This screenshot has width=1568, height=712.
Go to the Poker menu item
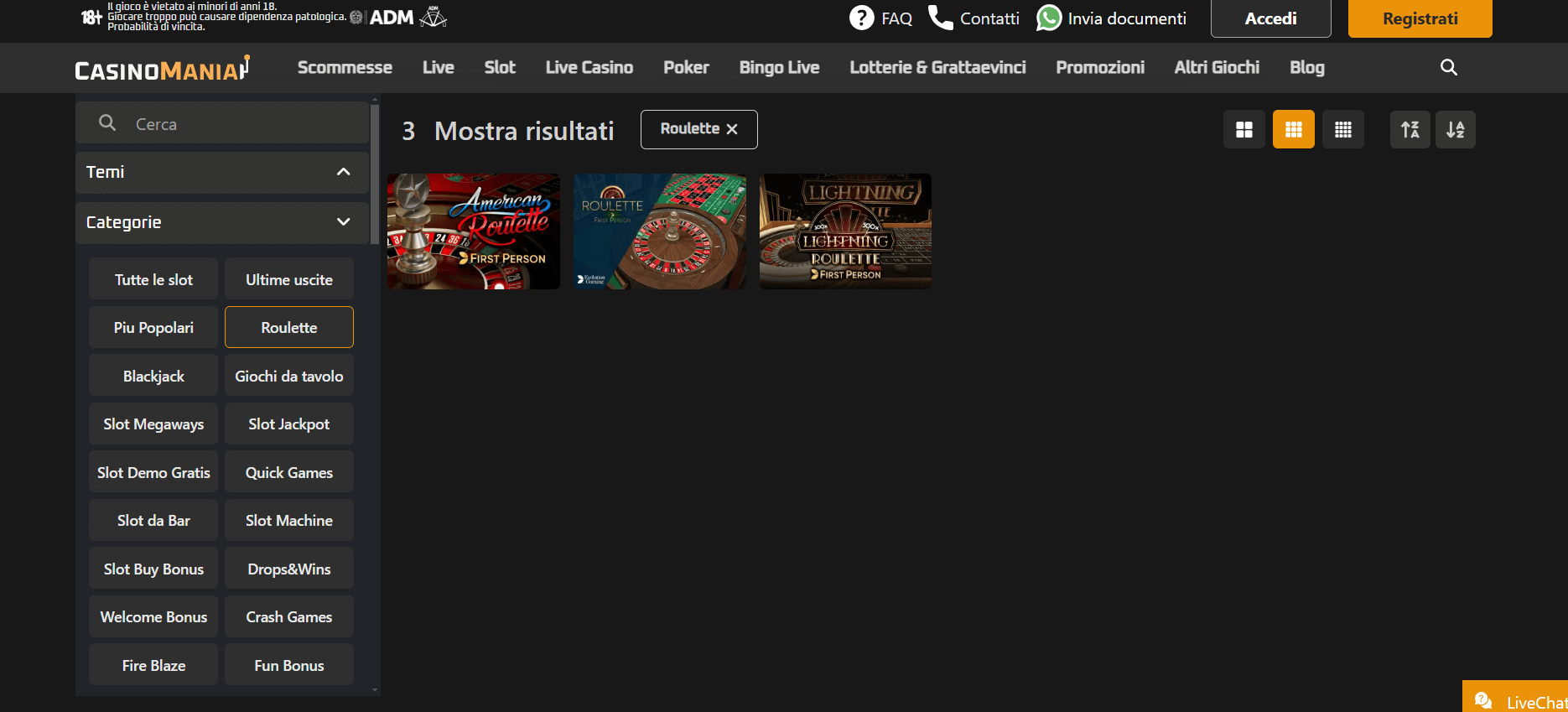(x=686, y=67)
